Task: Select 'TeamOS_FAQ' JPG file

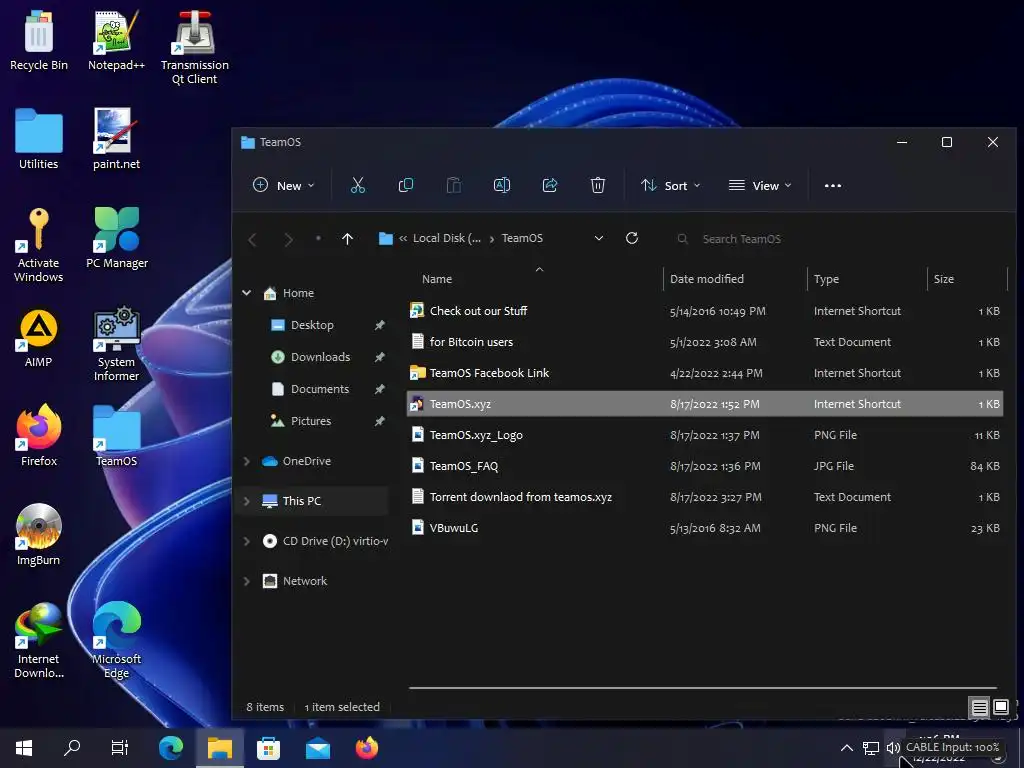Action: pyautogui.click(x=705, y=466)
